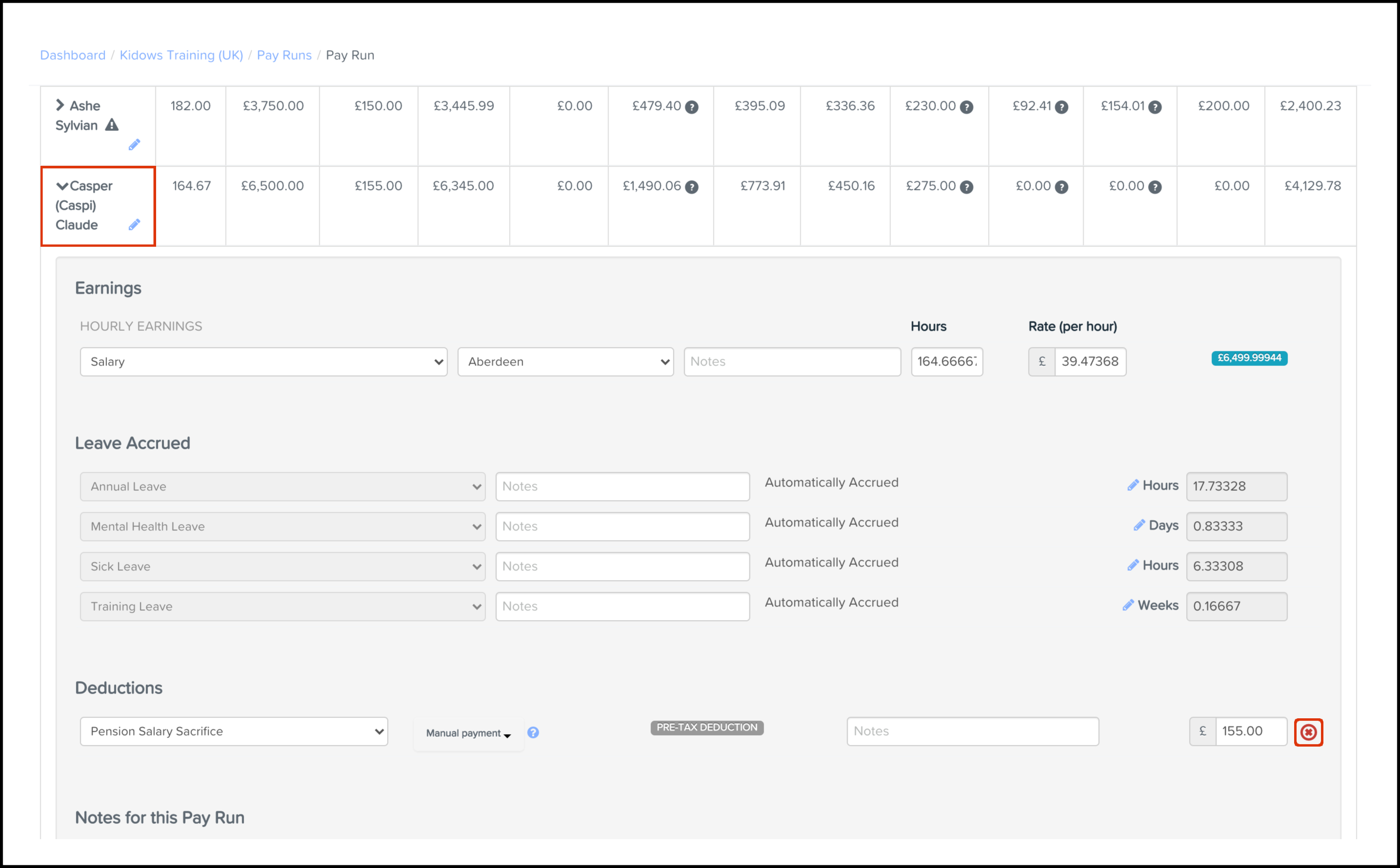Click the help icon beside £92.41

1062,107
